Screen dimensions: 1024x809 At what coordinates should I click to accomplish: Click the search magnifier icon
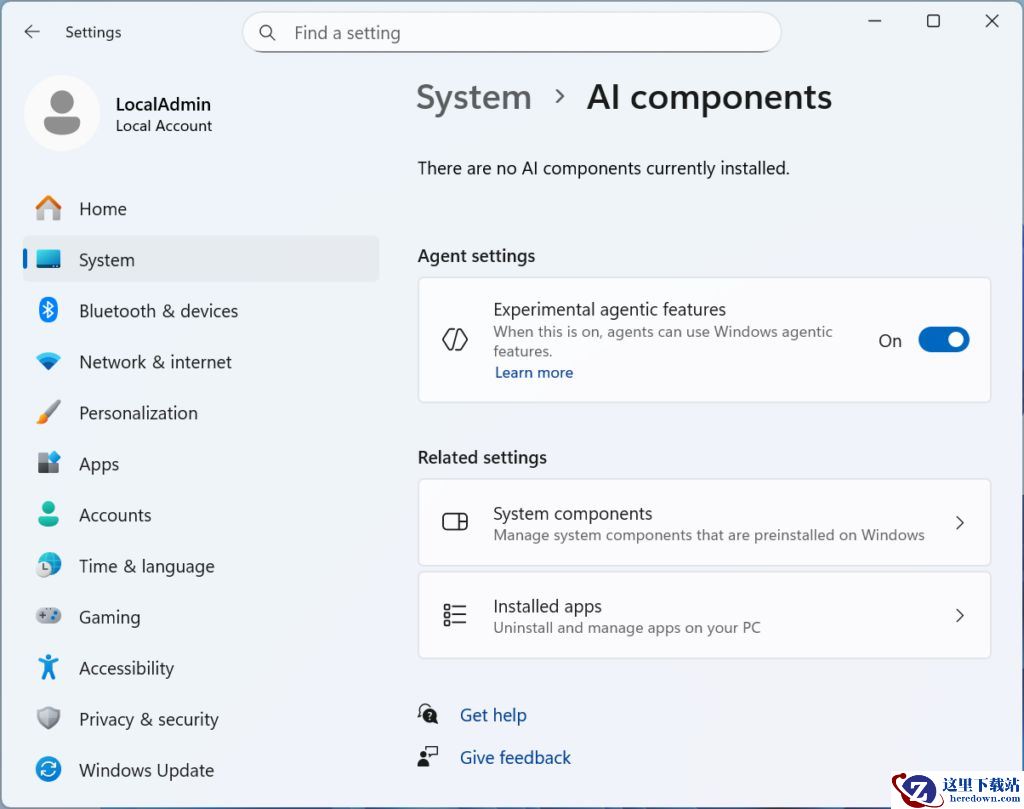coord(267,33)
